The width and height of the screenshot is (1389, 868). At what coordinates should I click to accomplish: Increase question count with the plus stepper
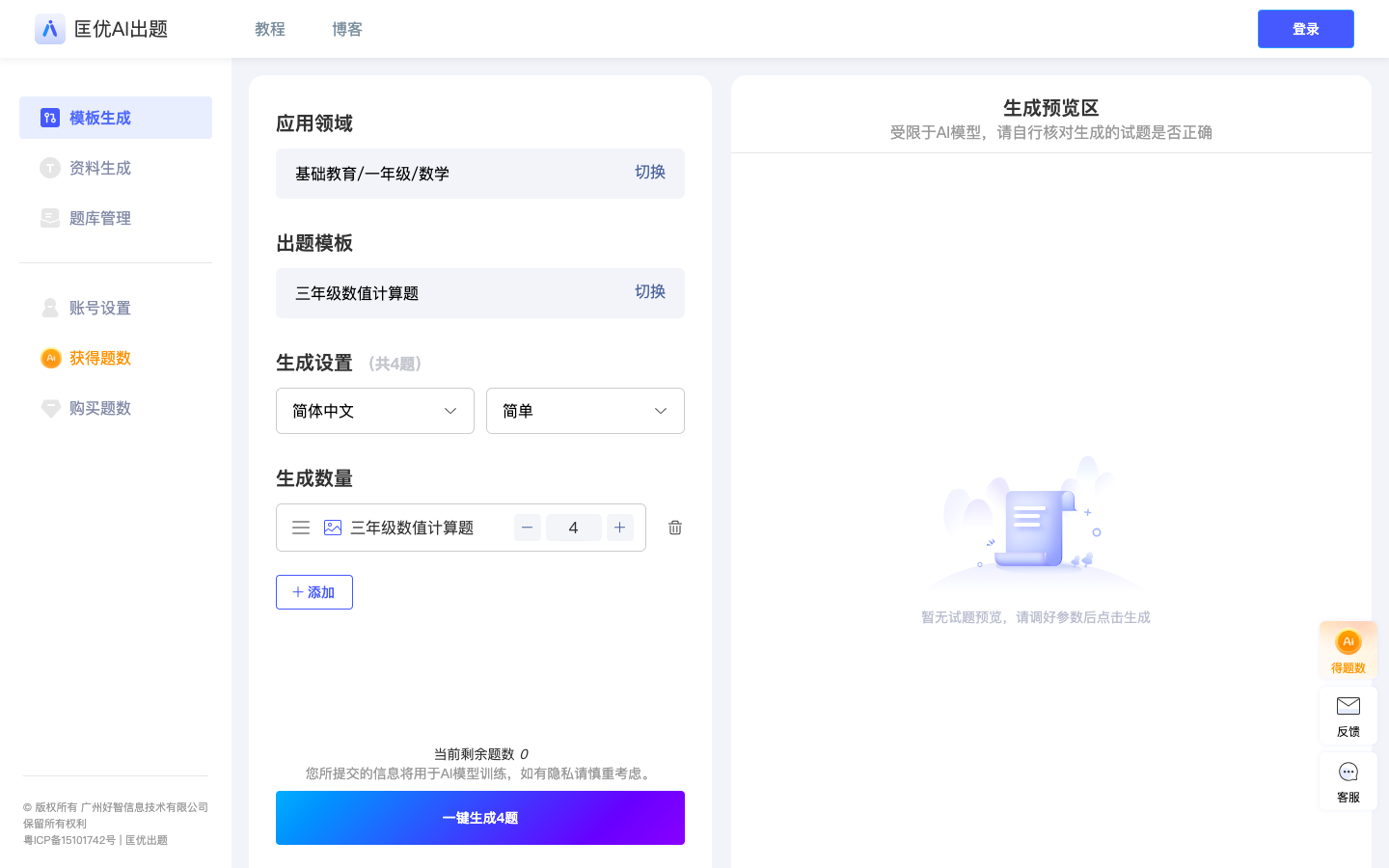click(x=620, y=528)
